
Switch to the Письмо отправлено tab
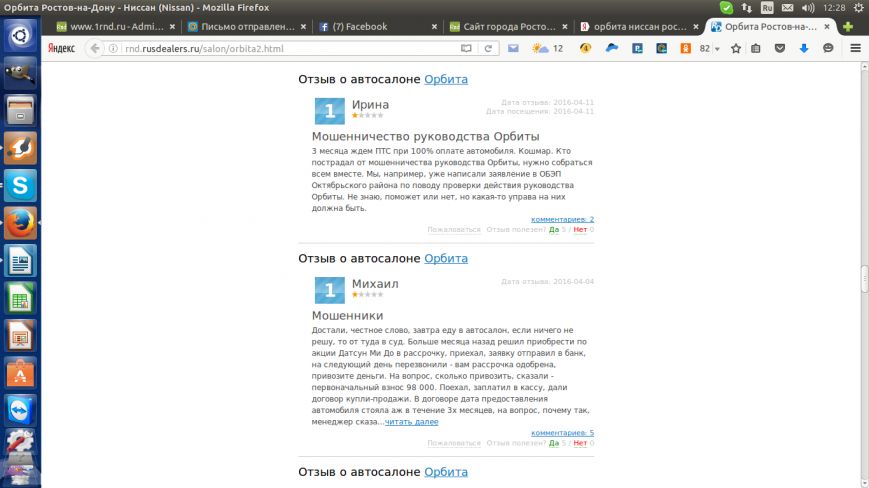pyautogui.click(x=247, y=27)
